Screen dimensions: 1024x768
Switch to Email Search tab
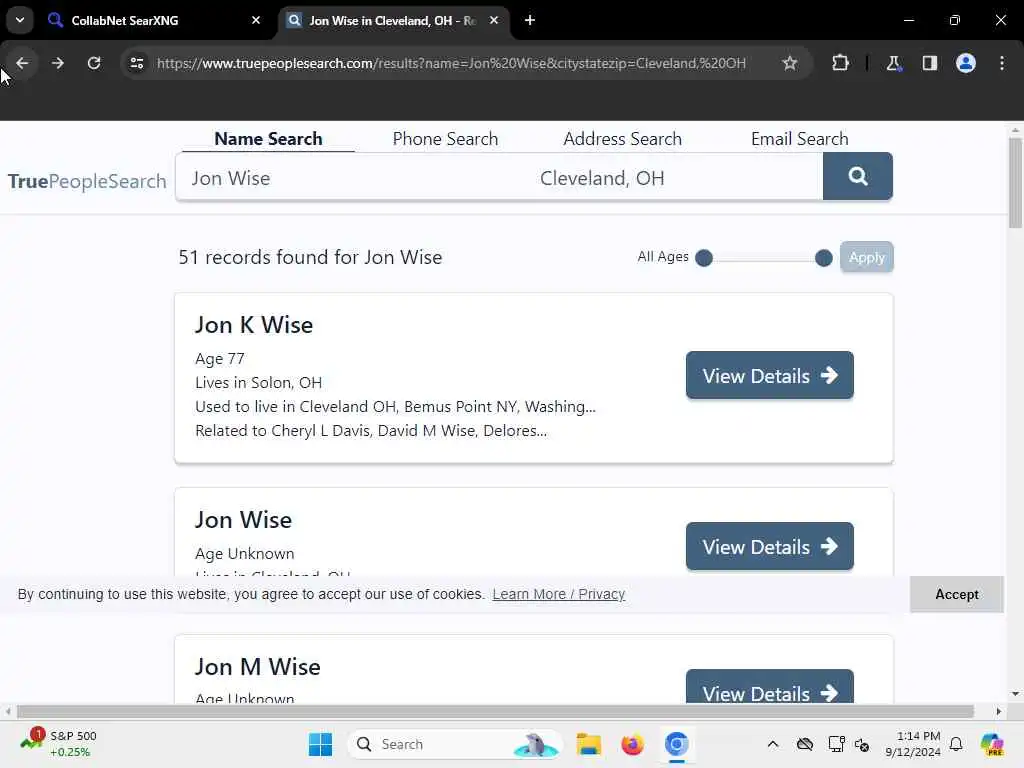pos(799,139)
